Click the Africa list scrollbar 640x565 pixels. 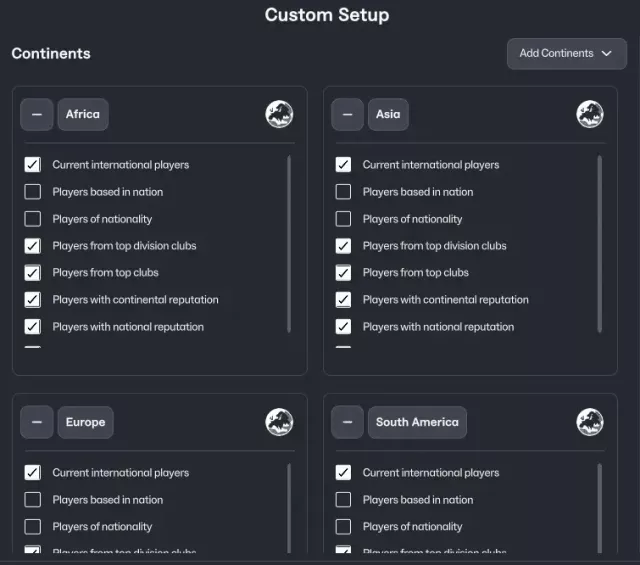coord(289,244)
